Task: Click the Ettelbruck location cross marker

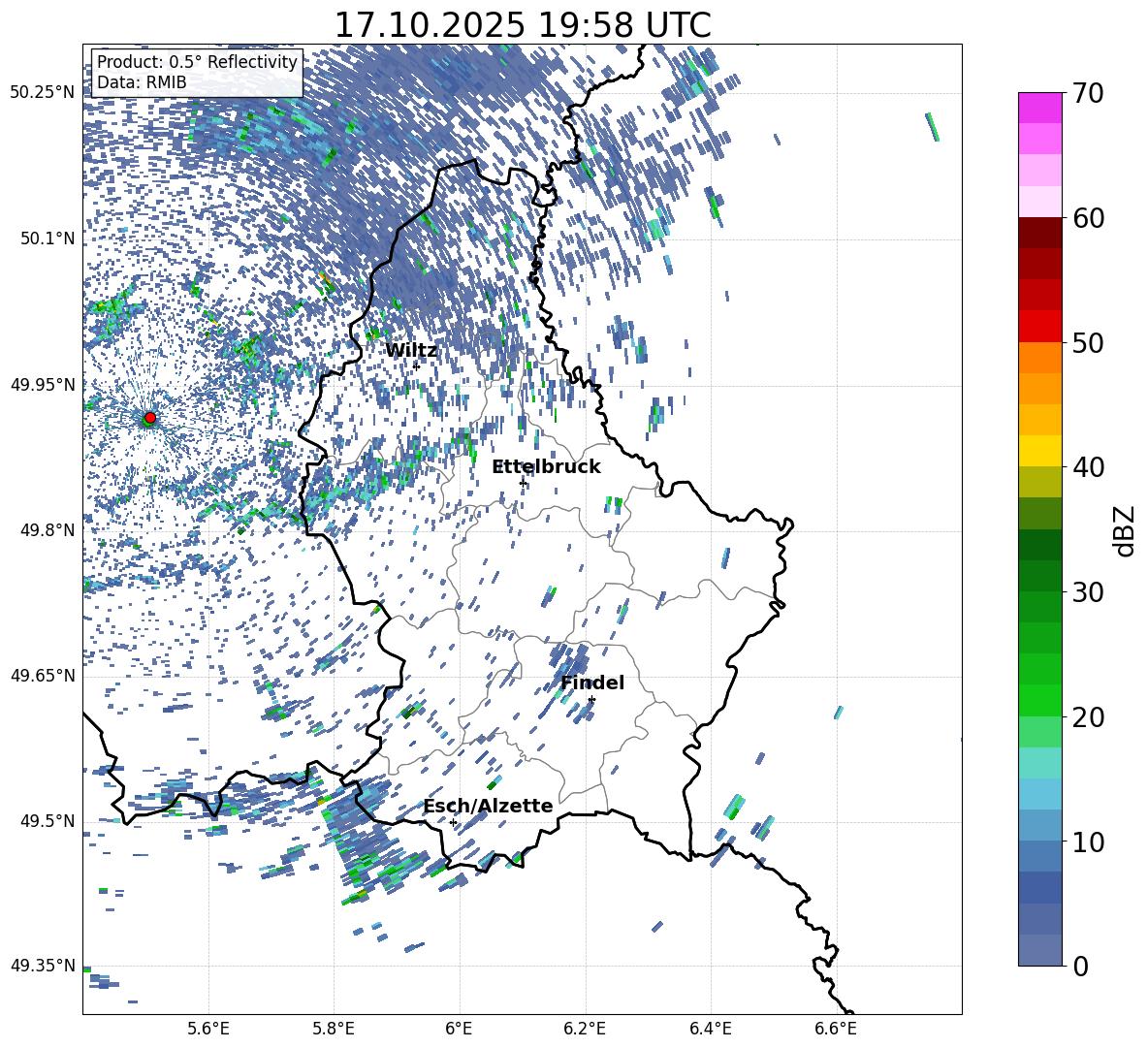Action: pos(523,482)
